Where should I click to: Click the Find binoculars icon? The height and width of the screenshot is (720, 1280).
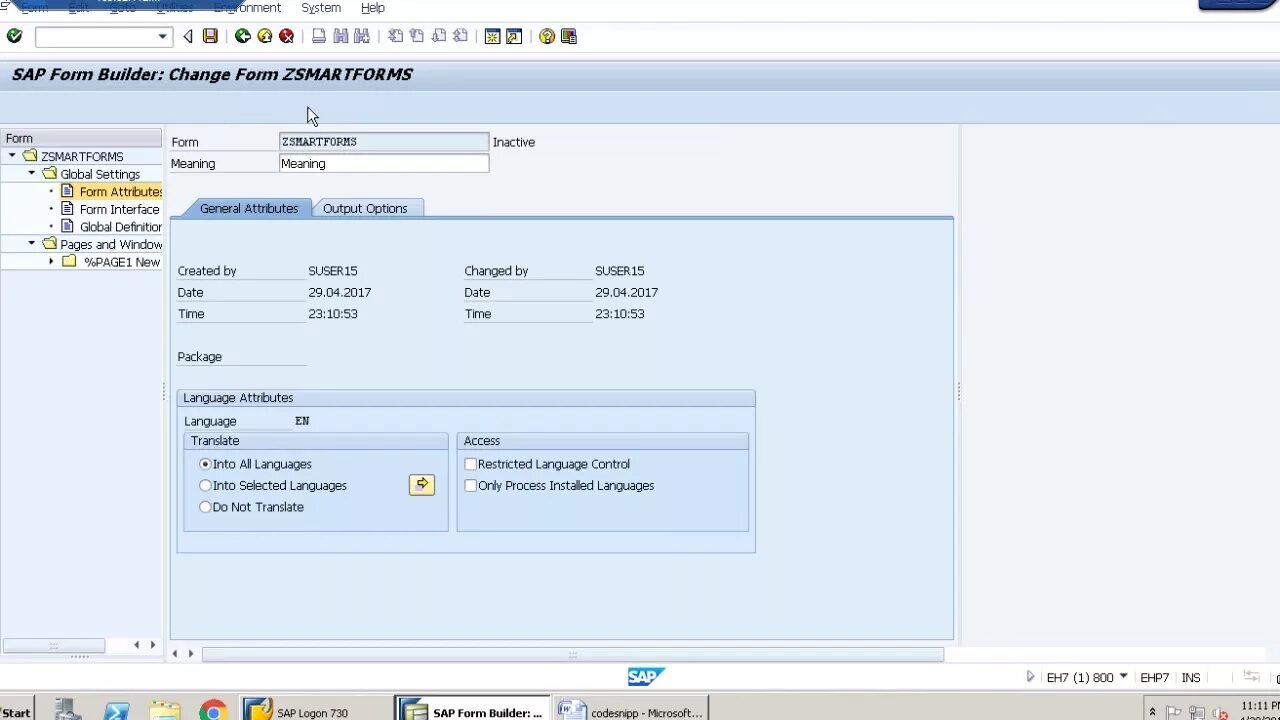coord(341,36)
